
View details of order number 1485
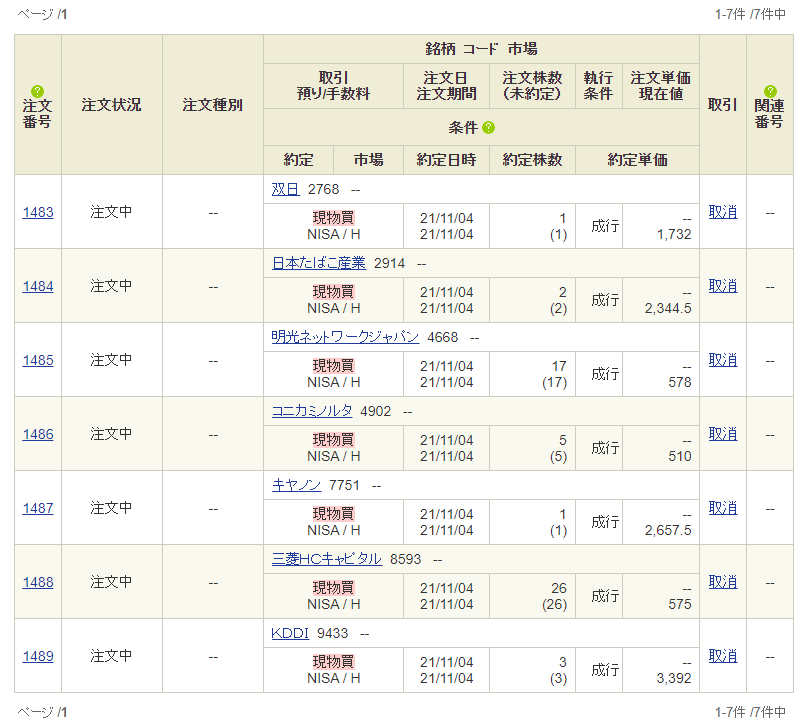click(37, 360)
